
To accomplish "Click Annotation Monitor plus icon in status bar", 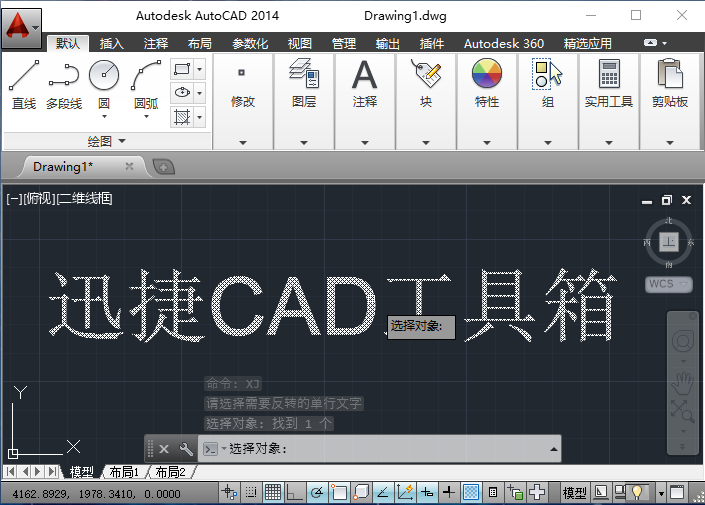I will 537,493.
